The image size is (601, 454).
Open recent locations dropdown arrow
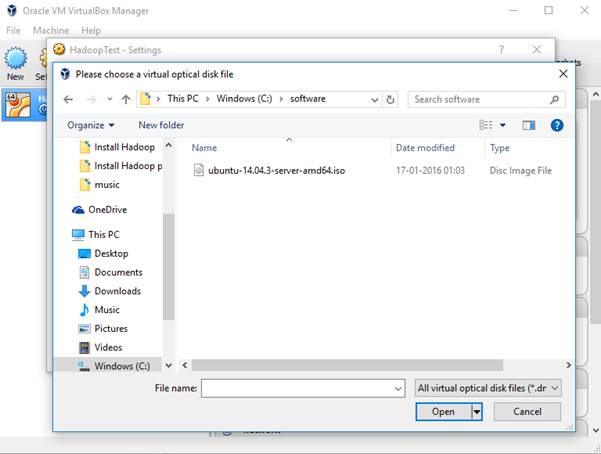(x=110, y=99)
